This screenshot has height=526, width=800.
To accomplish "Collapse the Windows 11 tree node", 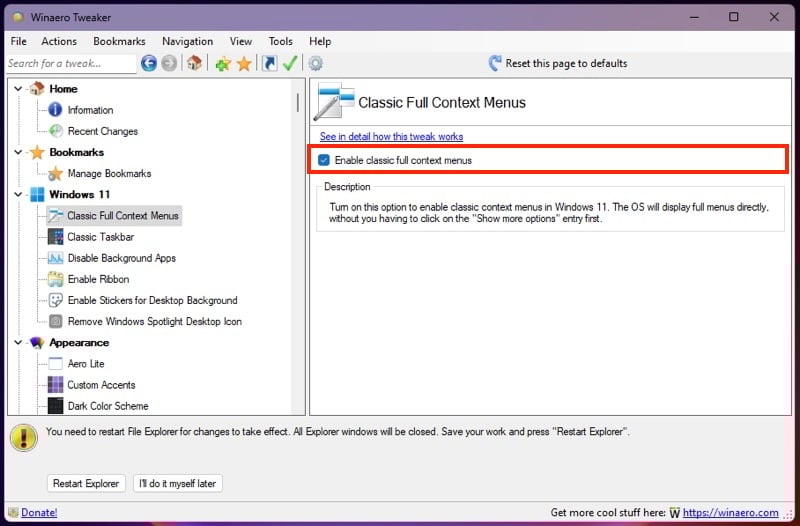I will (x=18, y=194).
